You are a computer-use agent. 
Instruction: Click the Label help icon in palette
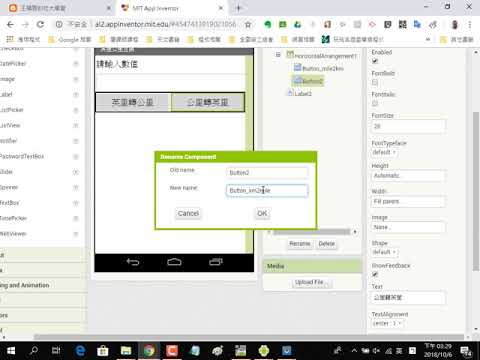[x=76, y=95]
